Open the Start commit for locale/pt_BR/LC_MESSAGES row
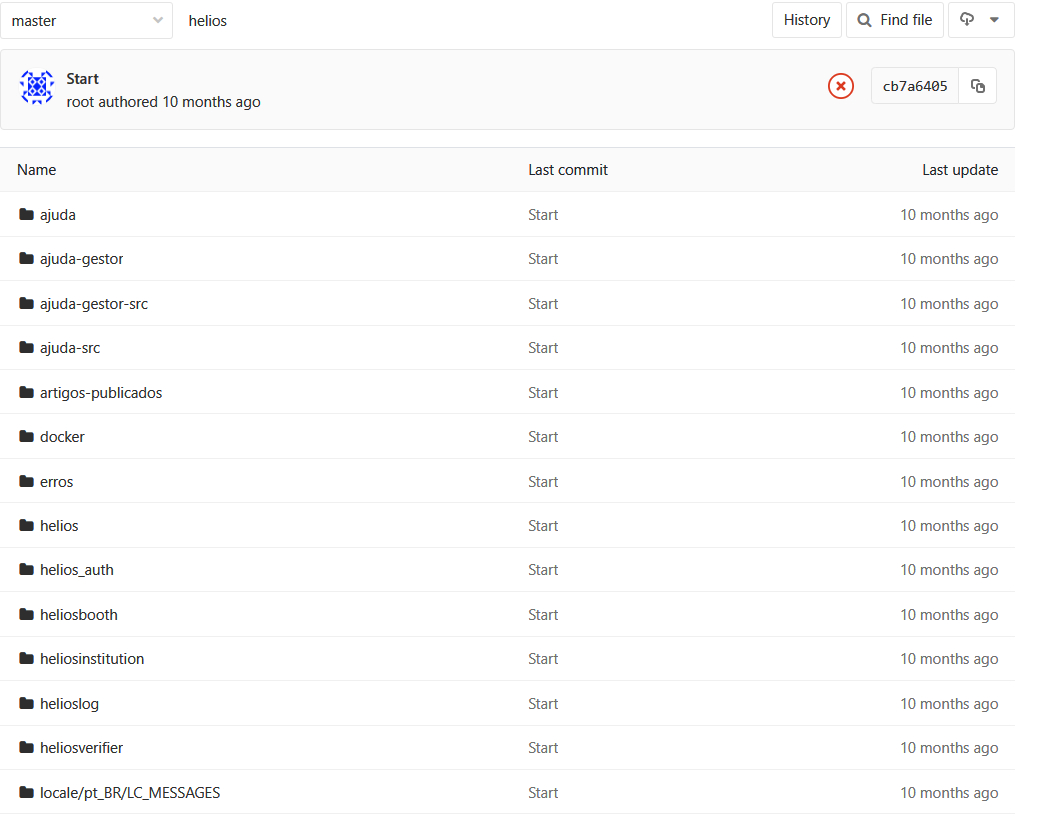The width and height of the screenshot is (1053, 829). tap(543, 793)
